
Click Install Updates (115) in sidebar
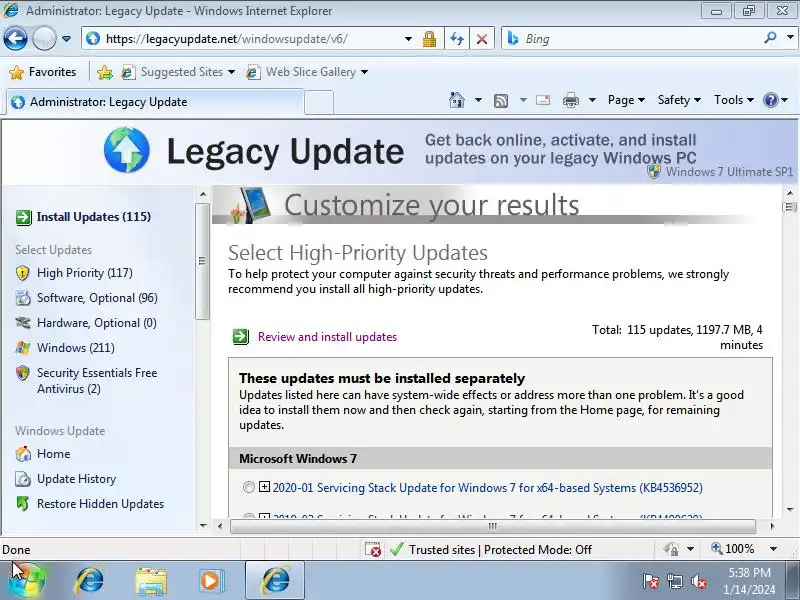point(94,217)
